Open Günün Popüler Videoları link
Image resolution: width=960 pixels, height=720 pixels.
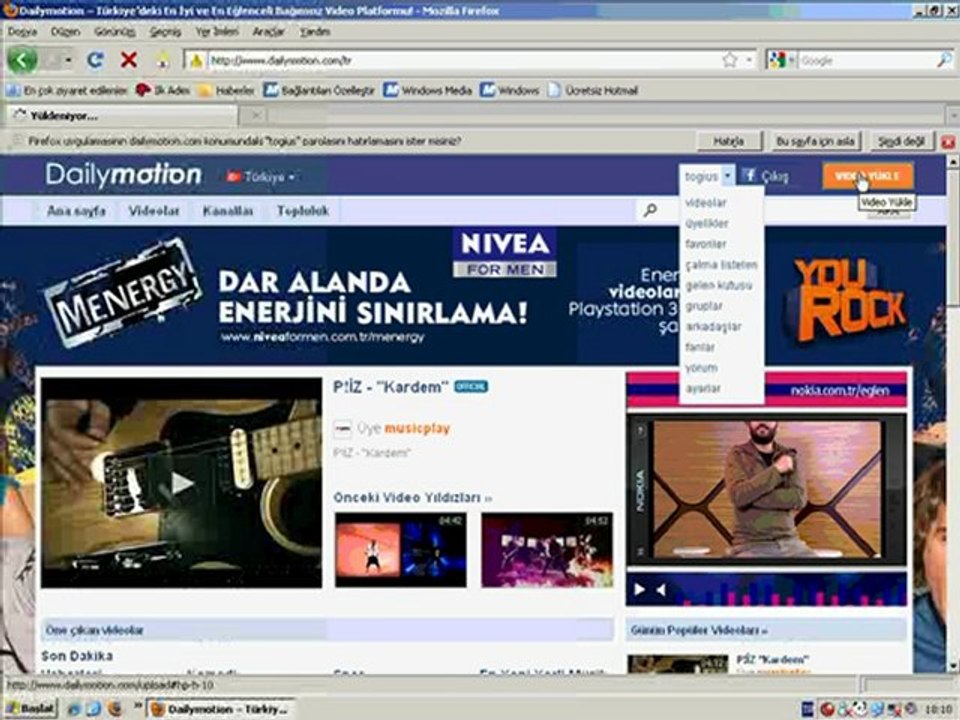(699, 630)
